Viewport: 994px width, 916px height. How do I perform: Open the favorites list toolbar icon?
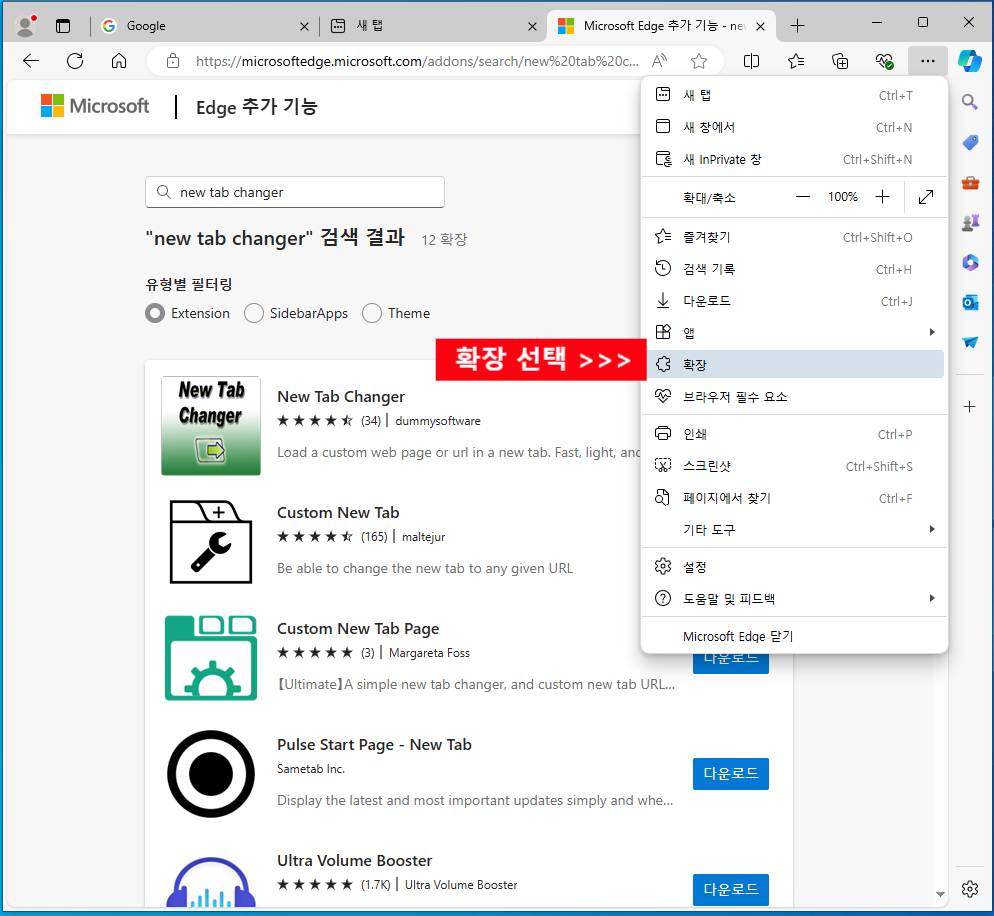pyautogui.click(x=796, y=61)
